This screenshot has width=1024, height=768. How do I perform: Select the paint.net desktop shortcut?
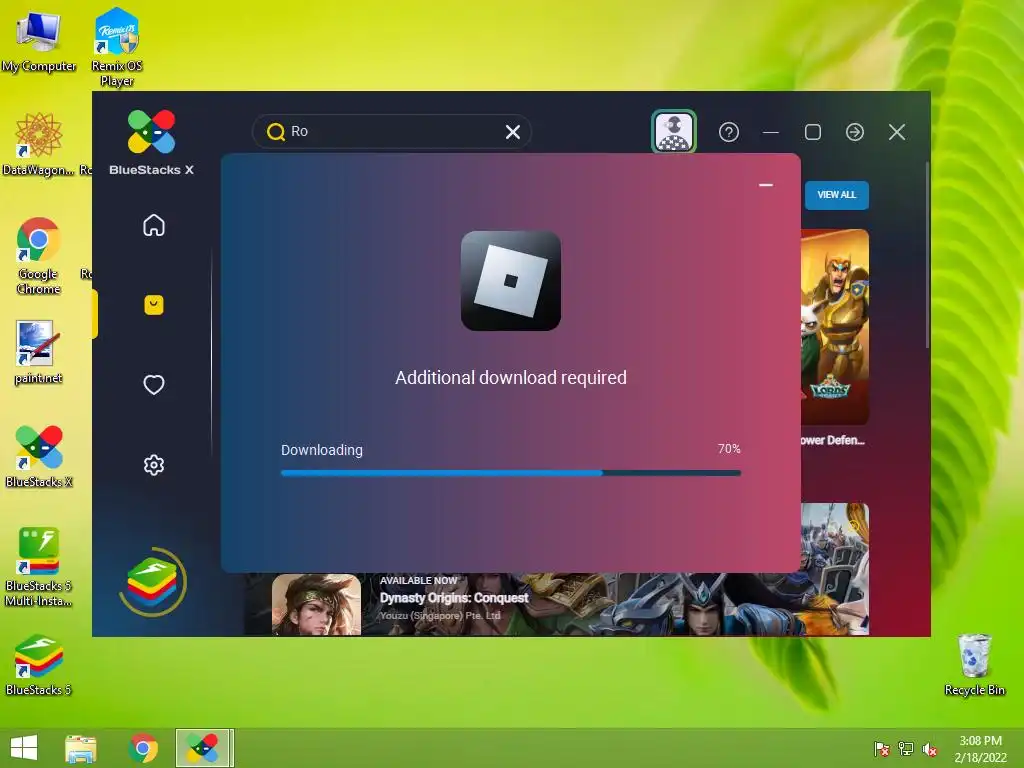tap(39, 353)
